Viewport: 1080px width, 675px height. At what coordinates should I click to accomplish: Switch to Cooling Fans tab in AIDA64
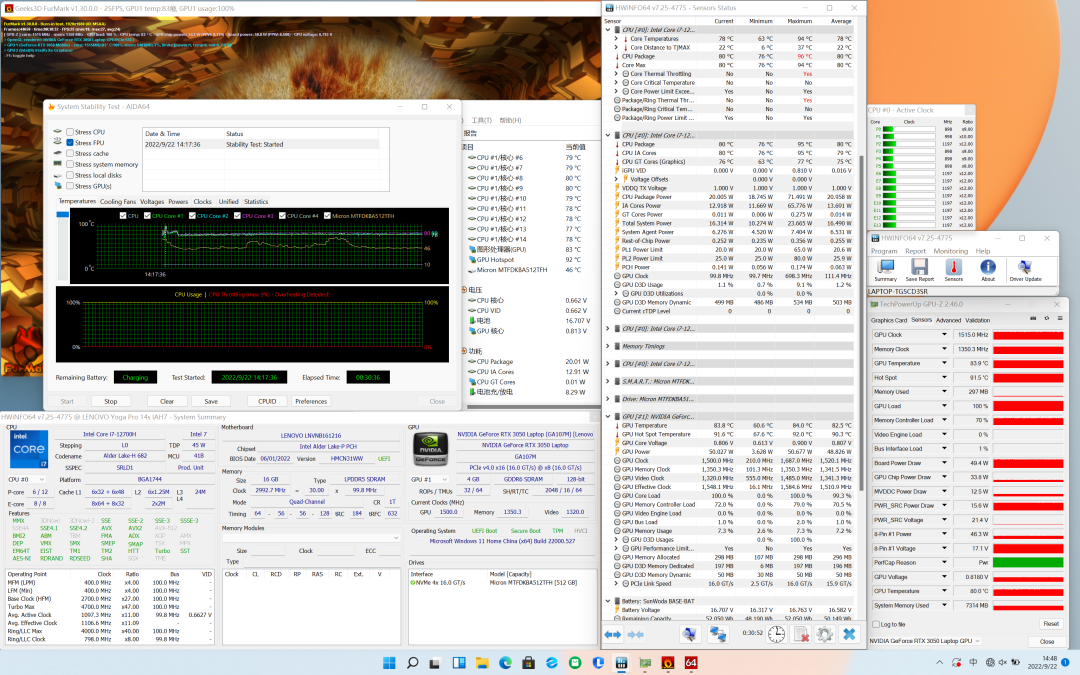(x=118, y=202)
